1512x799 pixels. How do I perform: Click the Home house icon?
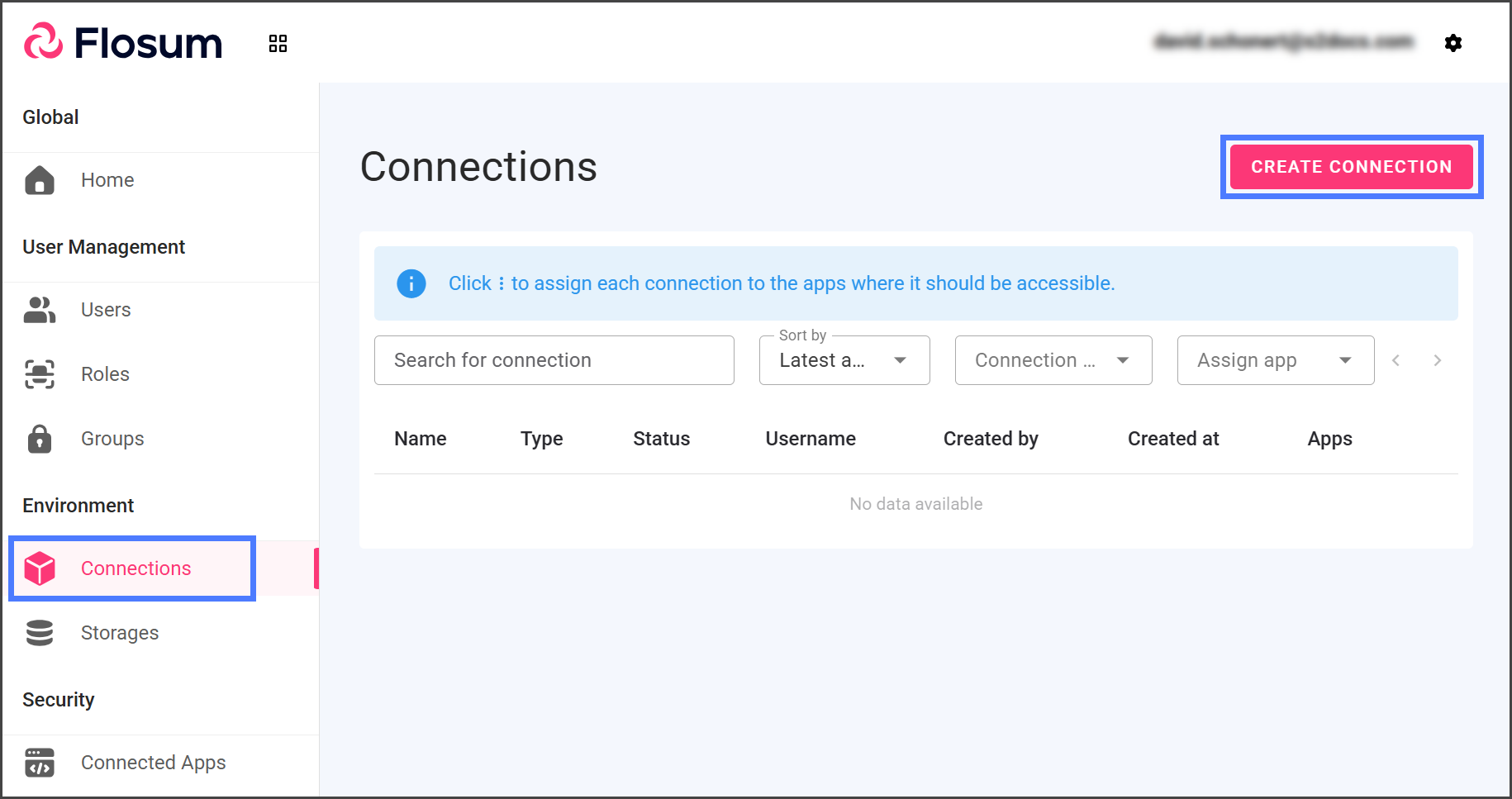[40, 180]
